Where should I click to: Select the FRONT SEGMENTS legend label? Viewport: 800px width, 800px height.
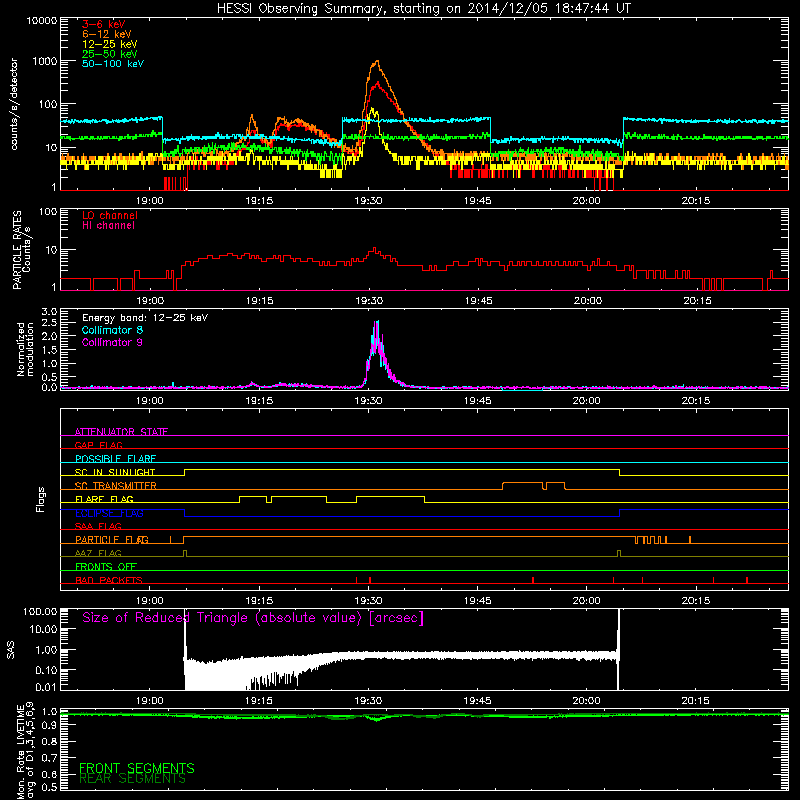pos(137,768)
